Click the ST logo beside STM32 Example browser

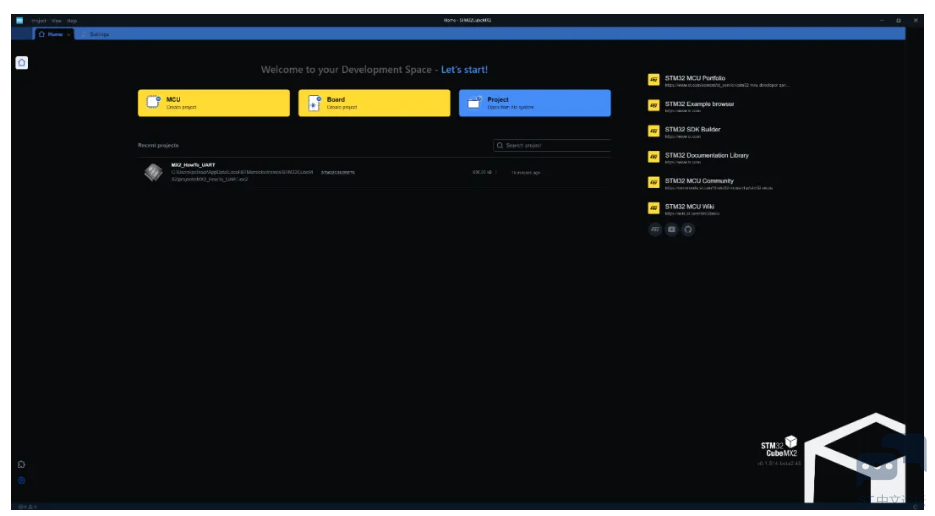(x=654, y=106)
